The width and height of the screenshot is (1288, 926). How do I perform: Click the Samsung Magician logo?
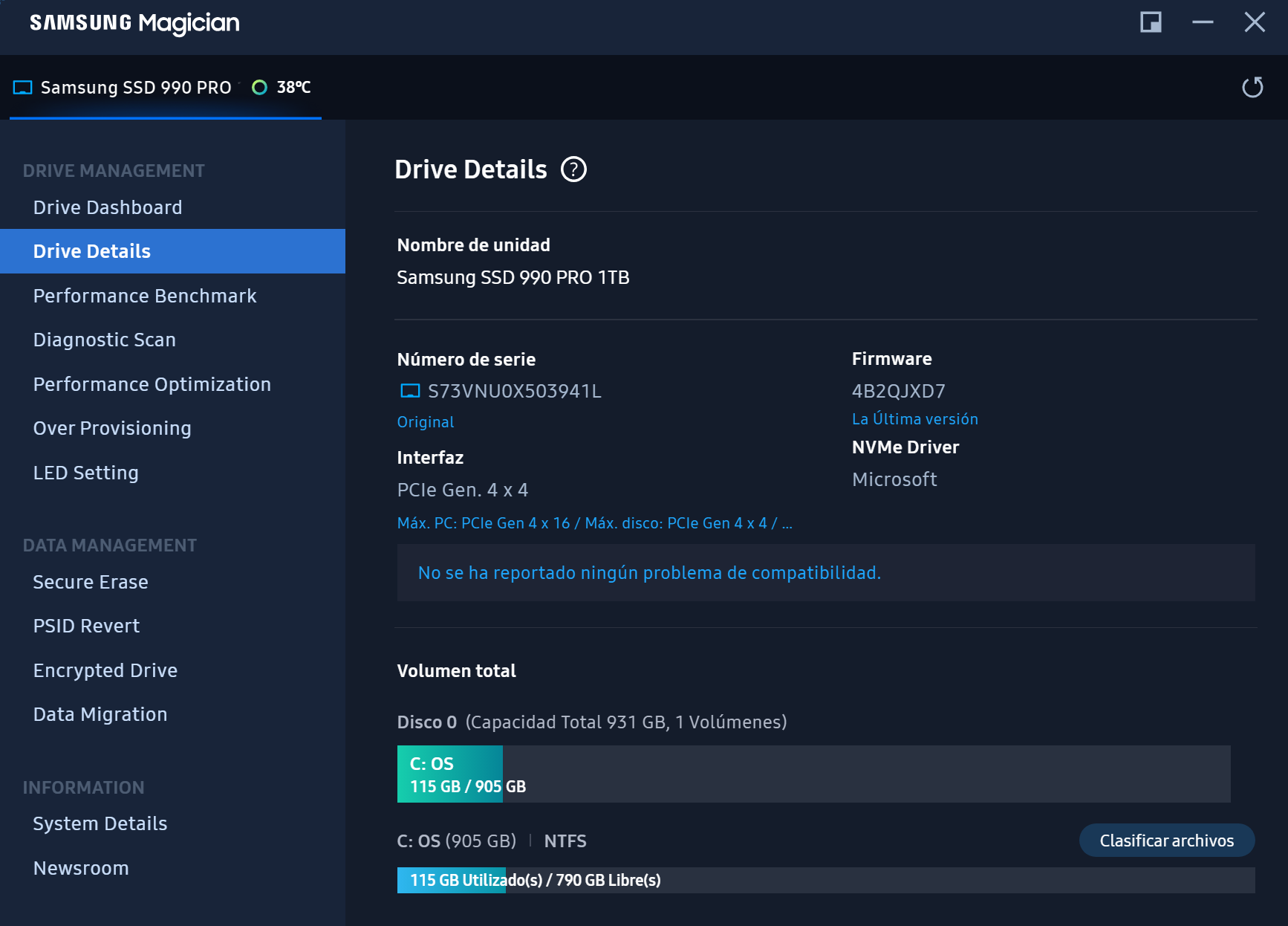point(134,23)
